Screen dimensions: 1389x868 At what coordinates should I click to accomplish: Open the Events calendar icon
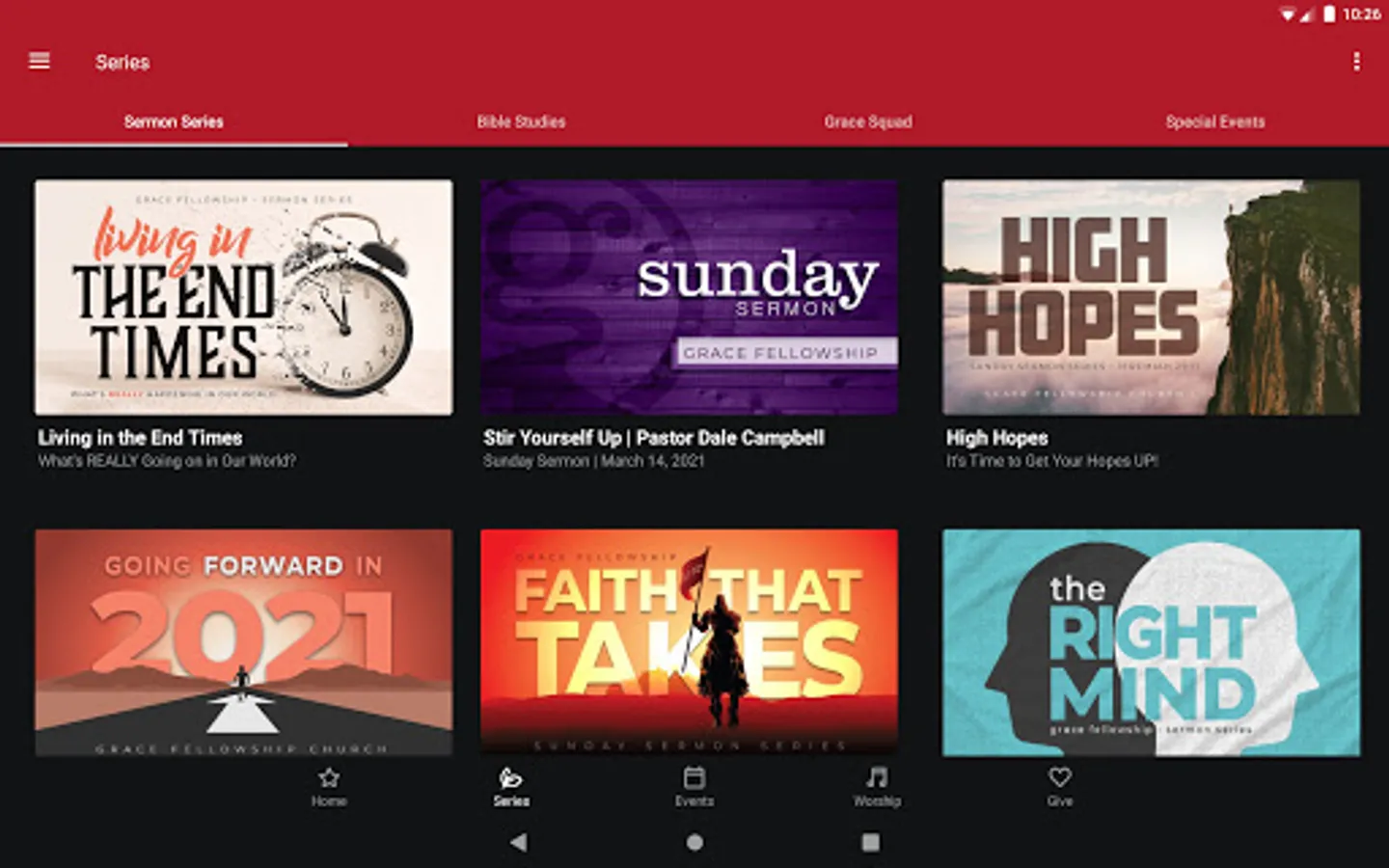(x=694, y=777)
